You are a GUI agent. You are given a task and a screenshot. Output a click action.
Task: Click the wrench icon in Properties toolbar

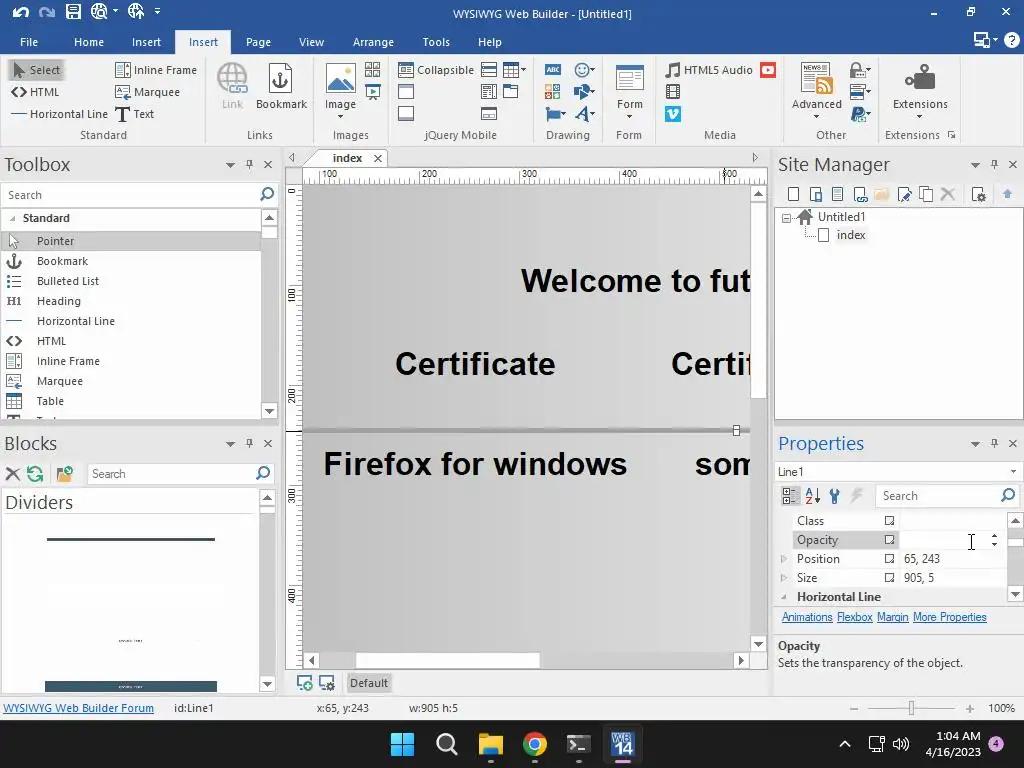(x=835, y=496)
